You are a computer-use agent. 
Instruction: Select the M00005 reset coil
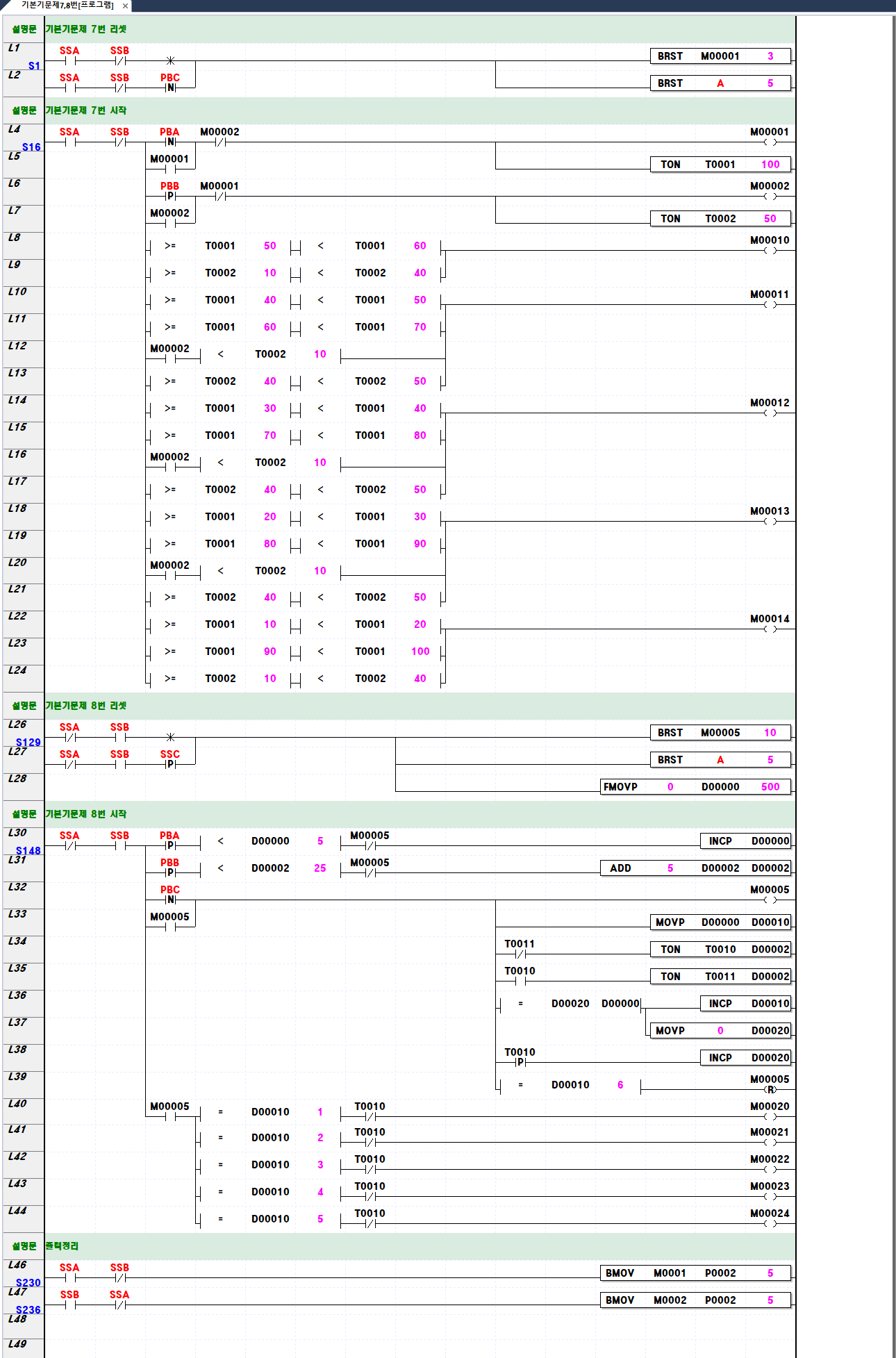(x=770, y=1090)
